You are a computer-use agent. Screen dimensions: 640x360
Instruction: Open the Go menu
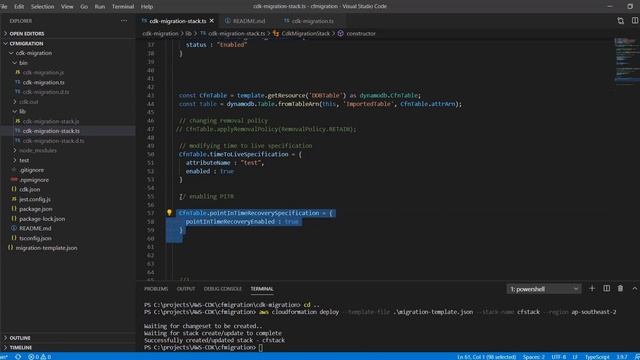tap(84, 7)
